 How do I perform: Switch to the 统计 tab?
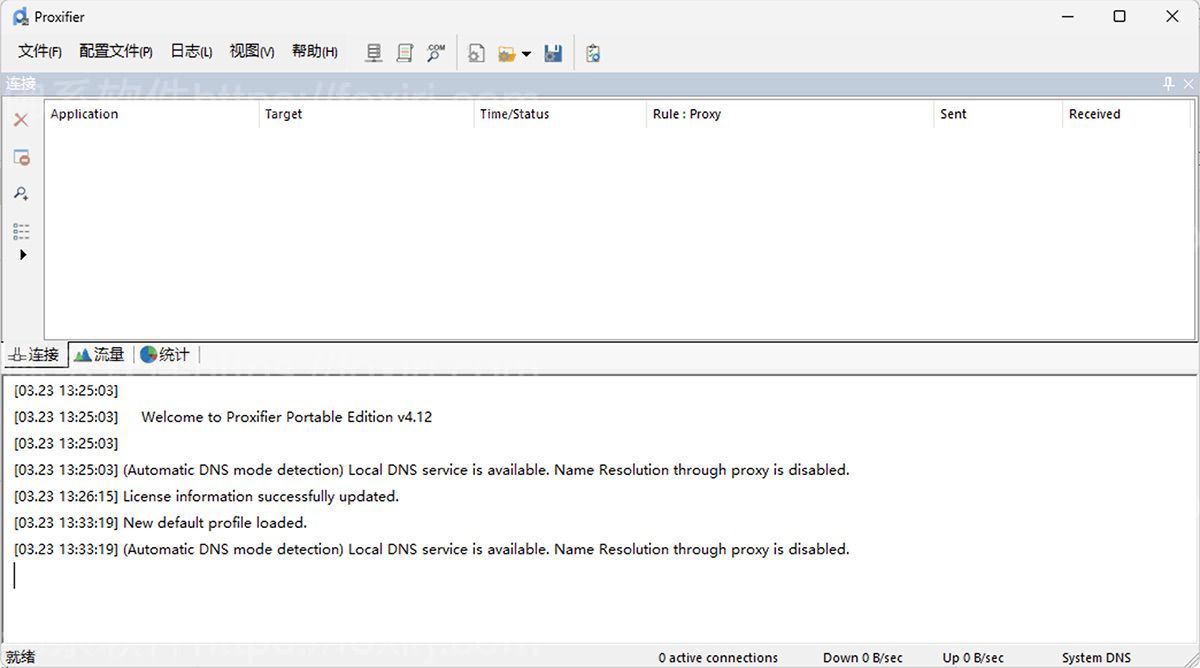click(x=165, y=355)
